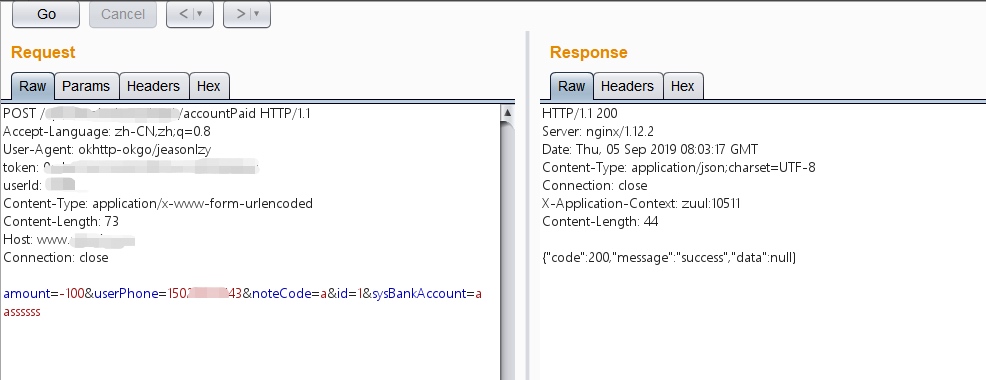Screen dimensions: 986x380
Task: Go forward with the next history arrow button
Action: pyautogui.click(x=246, y=14)
